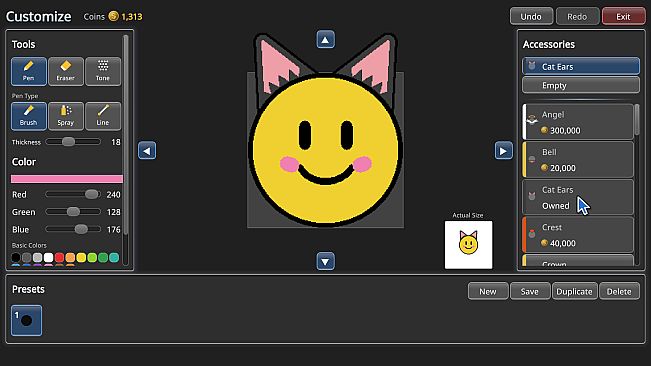Viewport: 651px width, 366px height.
Task: Click the equipped Cat Ears slot
Action: 581,66
